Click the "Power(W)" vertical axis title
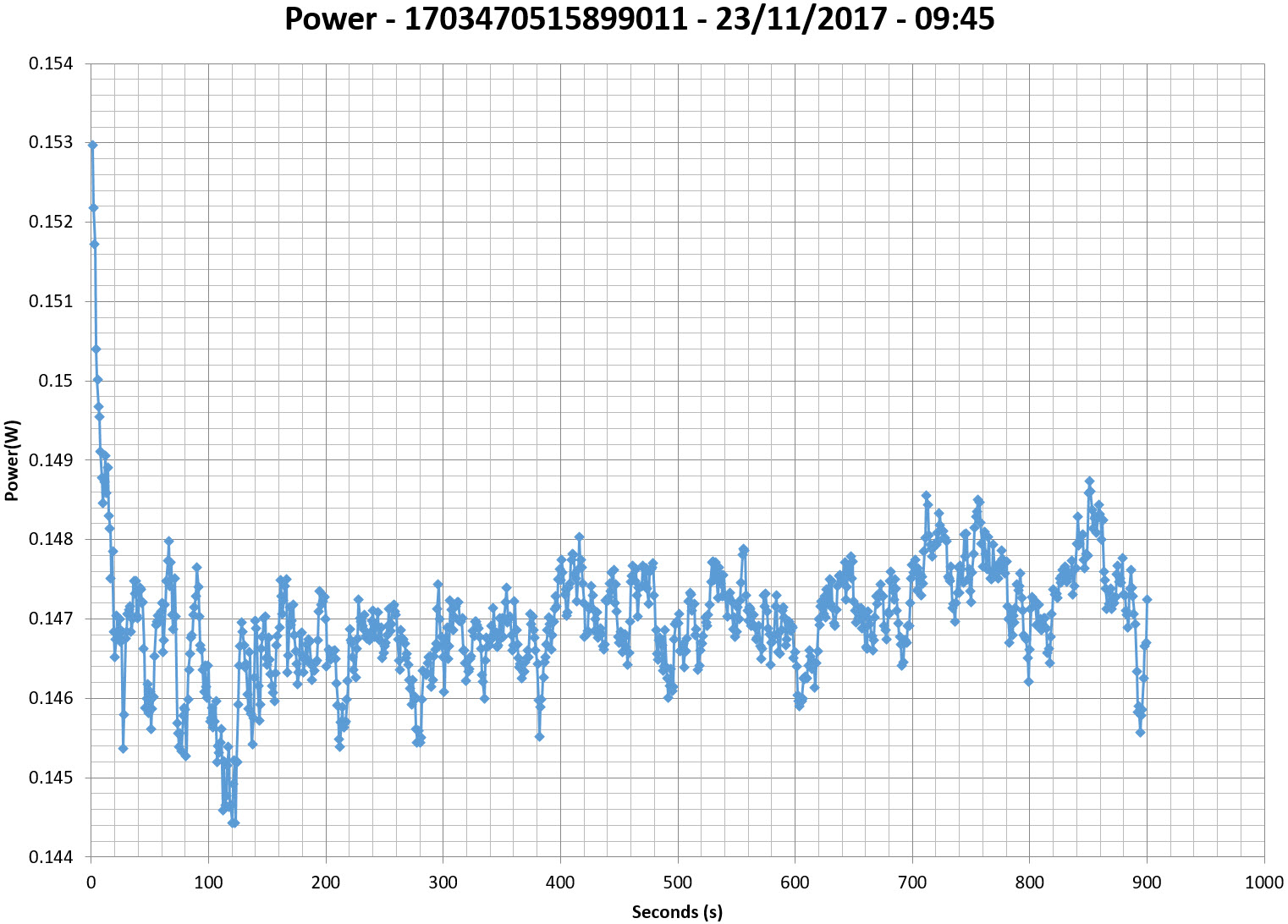The width and height of the screenshot is (1288, 924). click(x=12, y=460)
